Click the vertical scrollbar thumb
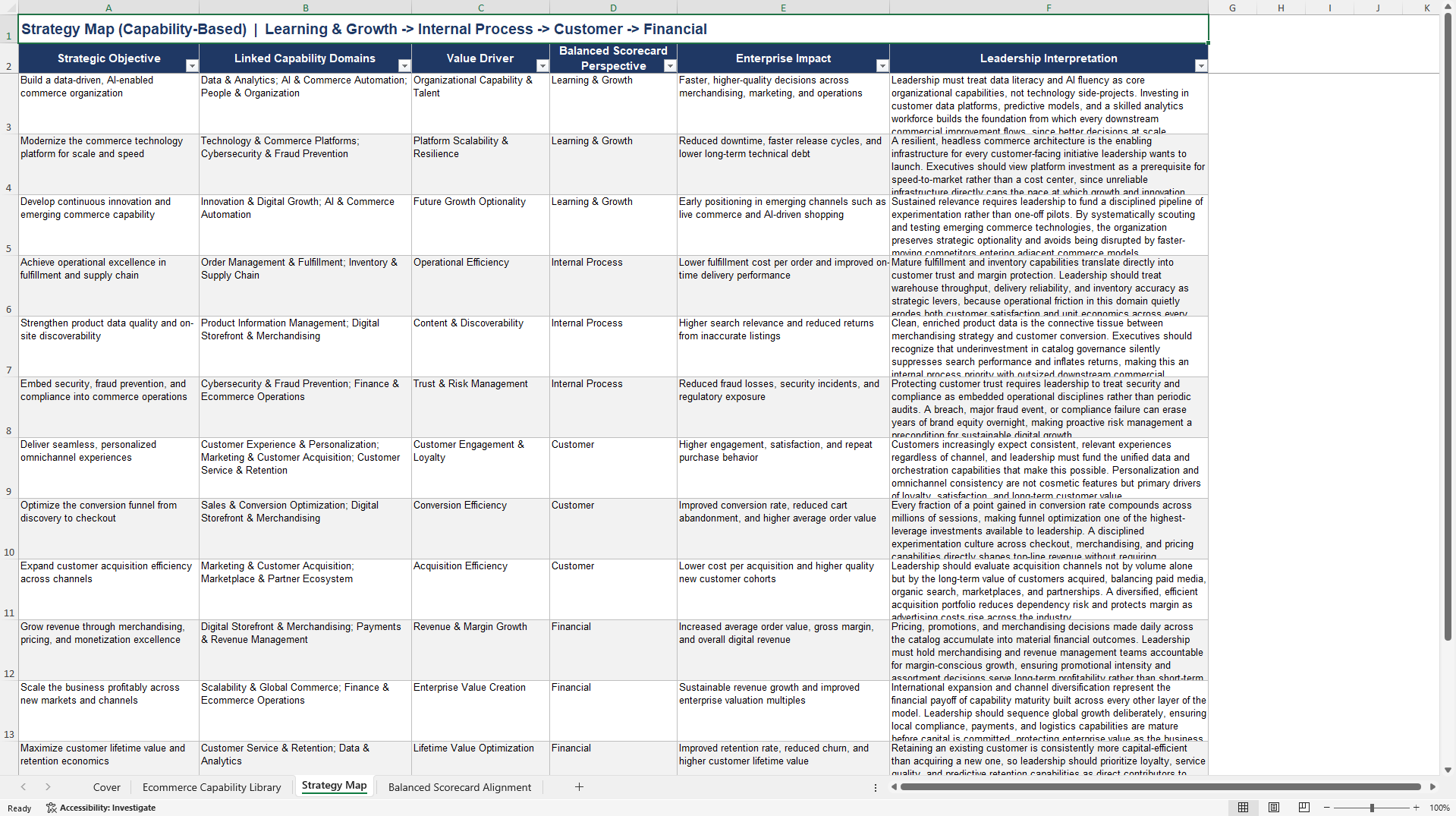This screenshot has width=1456, height=816. (1448, 326)
